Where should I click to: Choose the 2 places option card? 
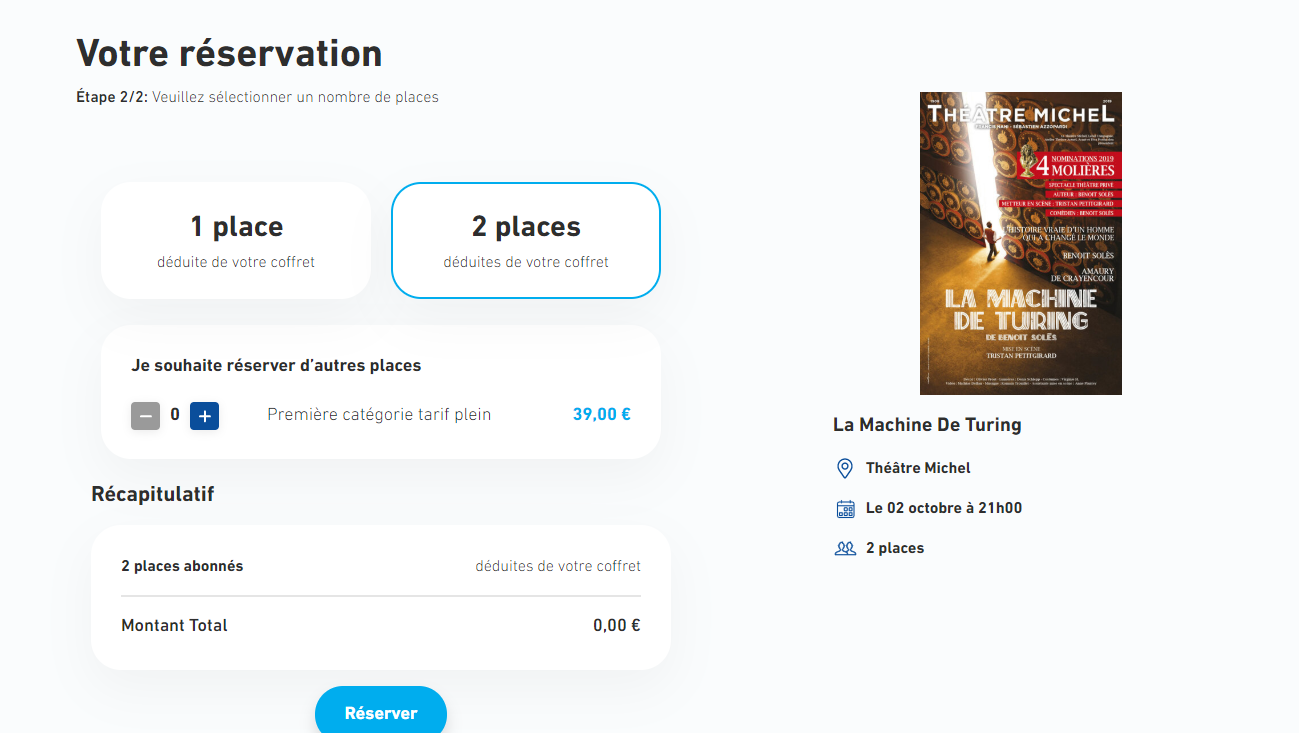[x=526, y=240]
